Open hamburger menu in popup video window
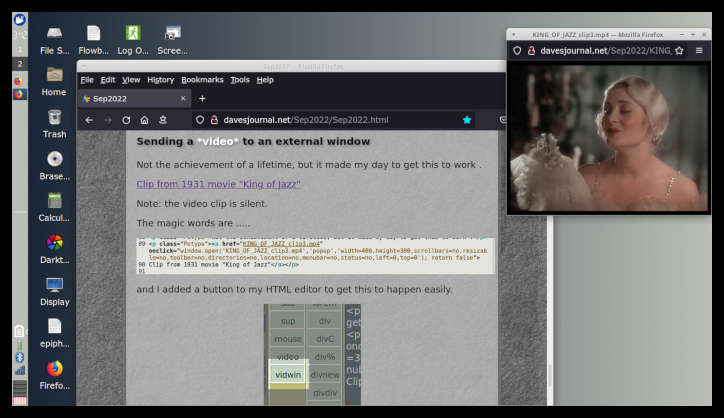The image size is (724, 418). coord(700,50)
